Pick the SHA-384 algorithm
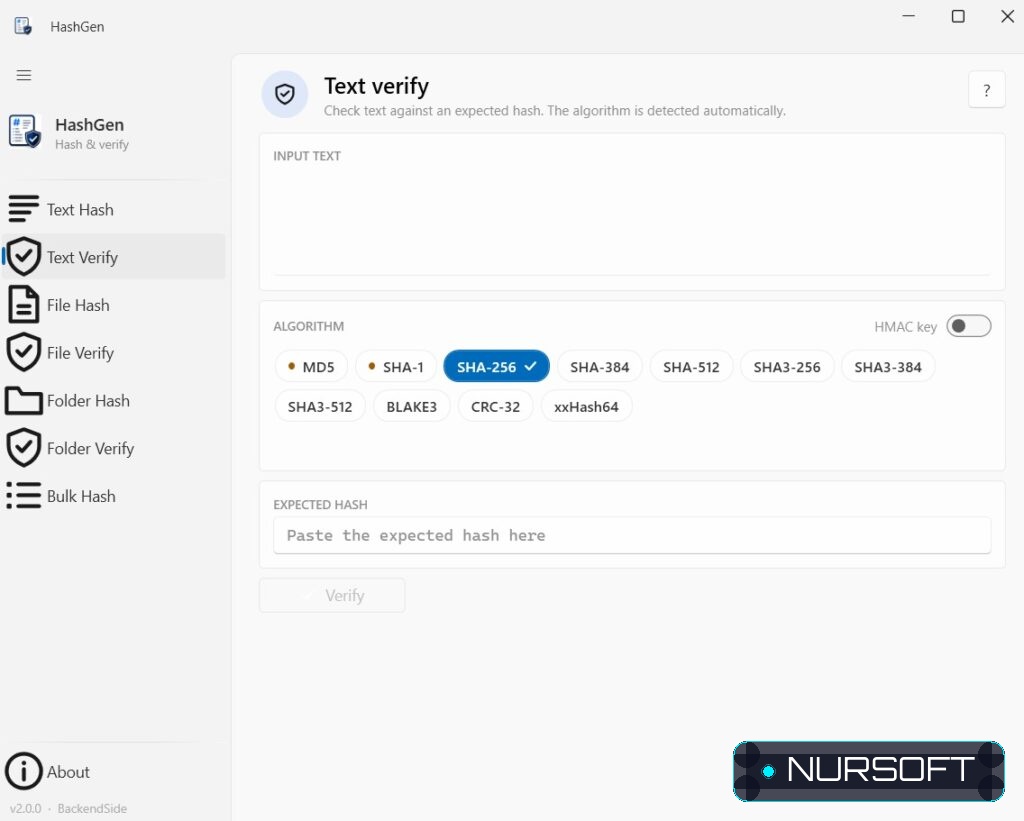The image size is (1024, 821). pyautogui.click(x=600, y=367)
